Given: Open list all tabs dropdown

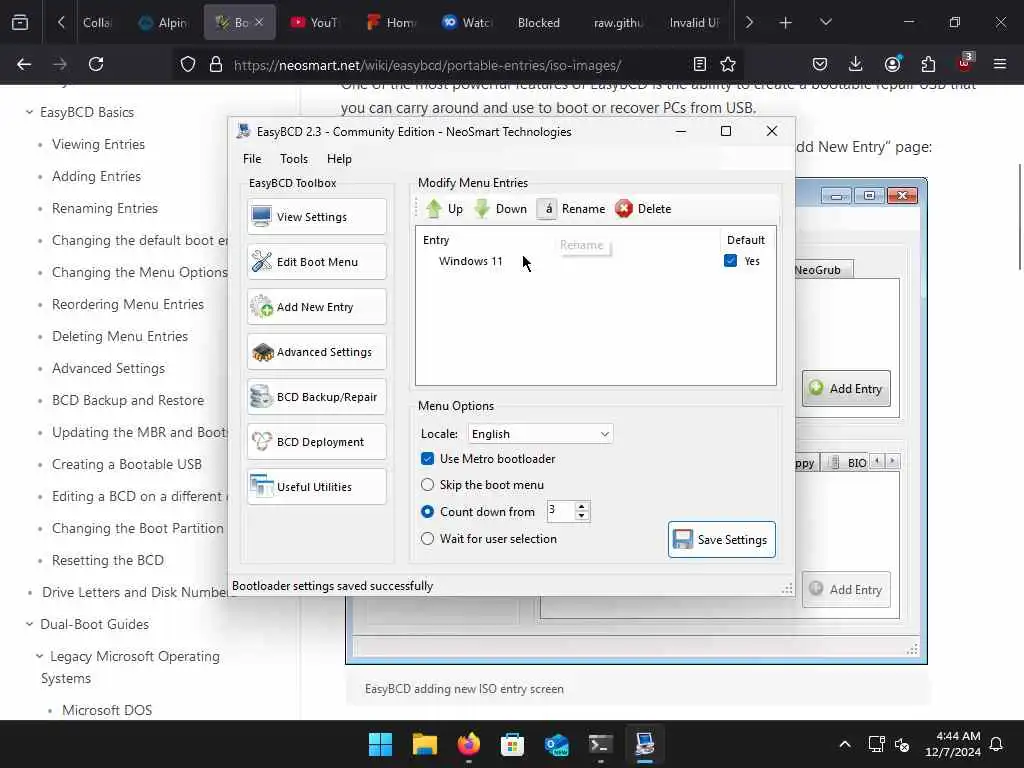Looking at the screenshot, I should (825, 23).
